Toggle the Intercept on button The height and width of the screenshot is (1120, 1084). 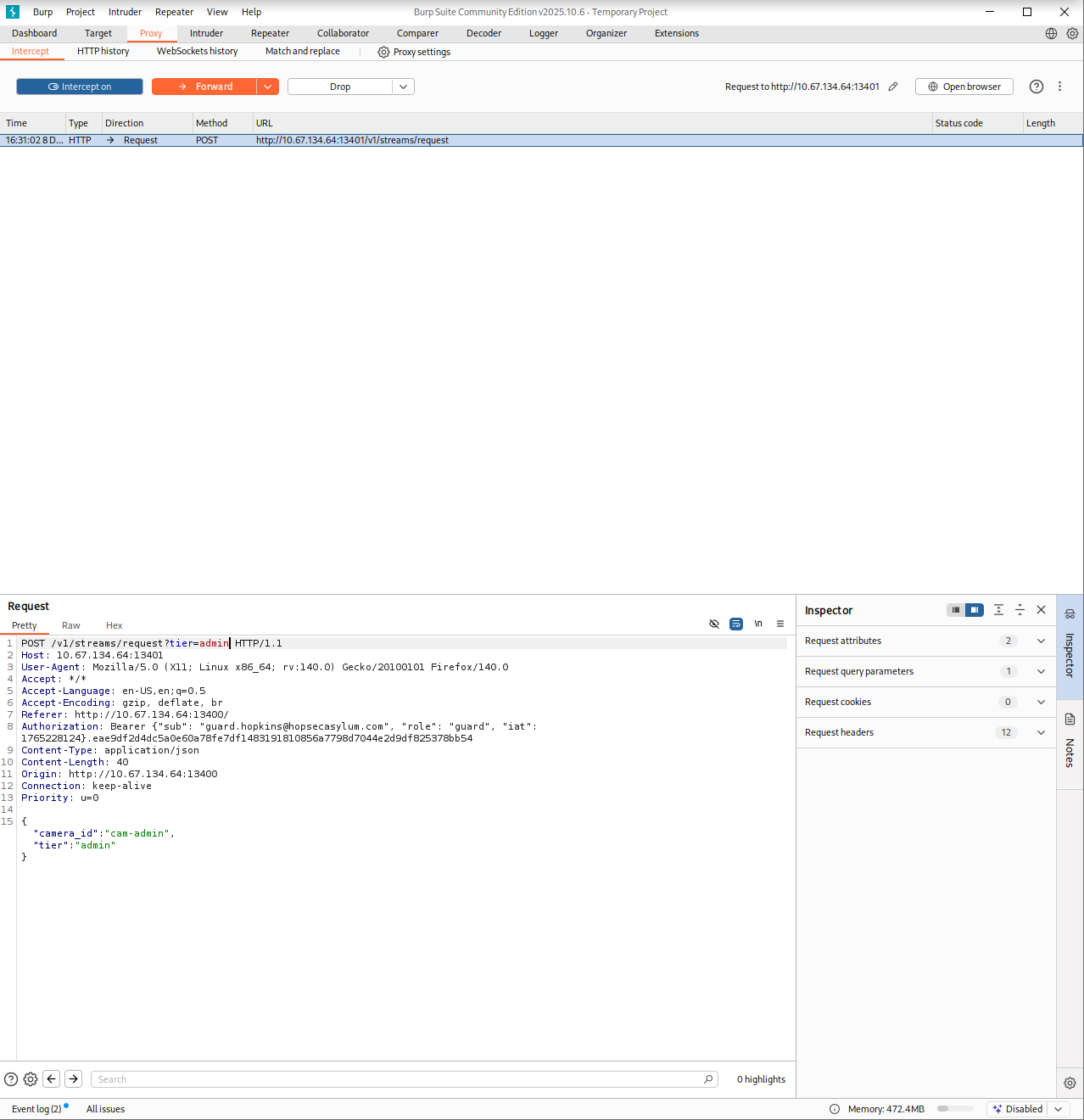(x=80, y=87)
